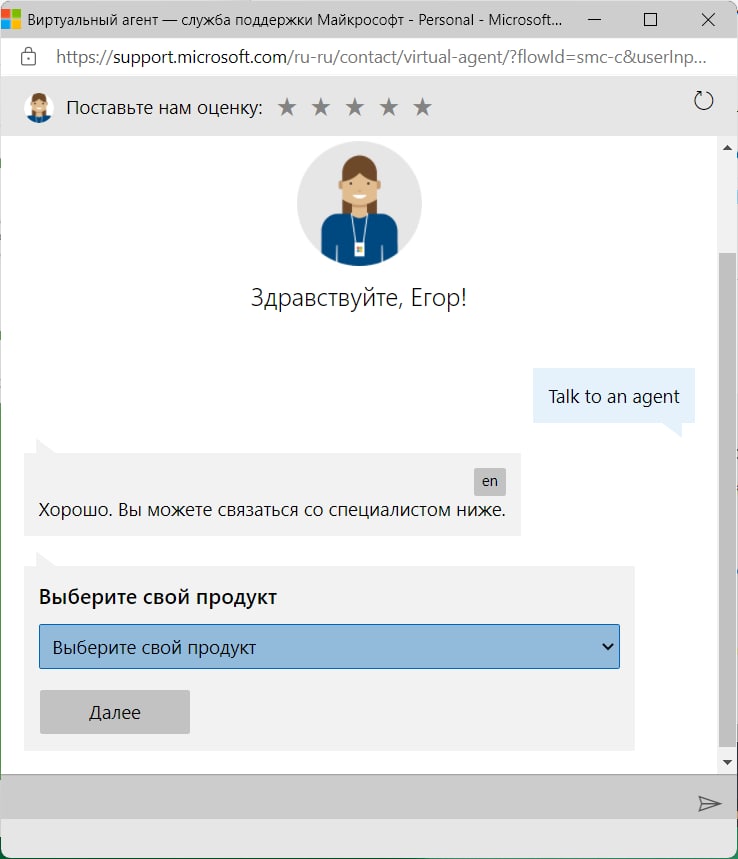Click the lock icon in the address bar
The width and height of the screenshot is (738, 859).
(x=28, y=56)
